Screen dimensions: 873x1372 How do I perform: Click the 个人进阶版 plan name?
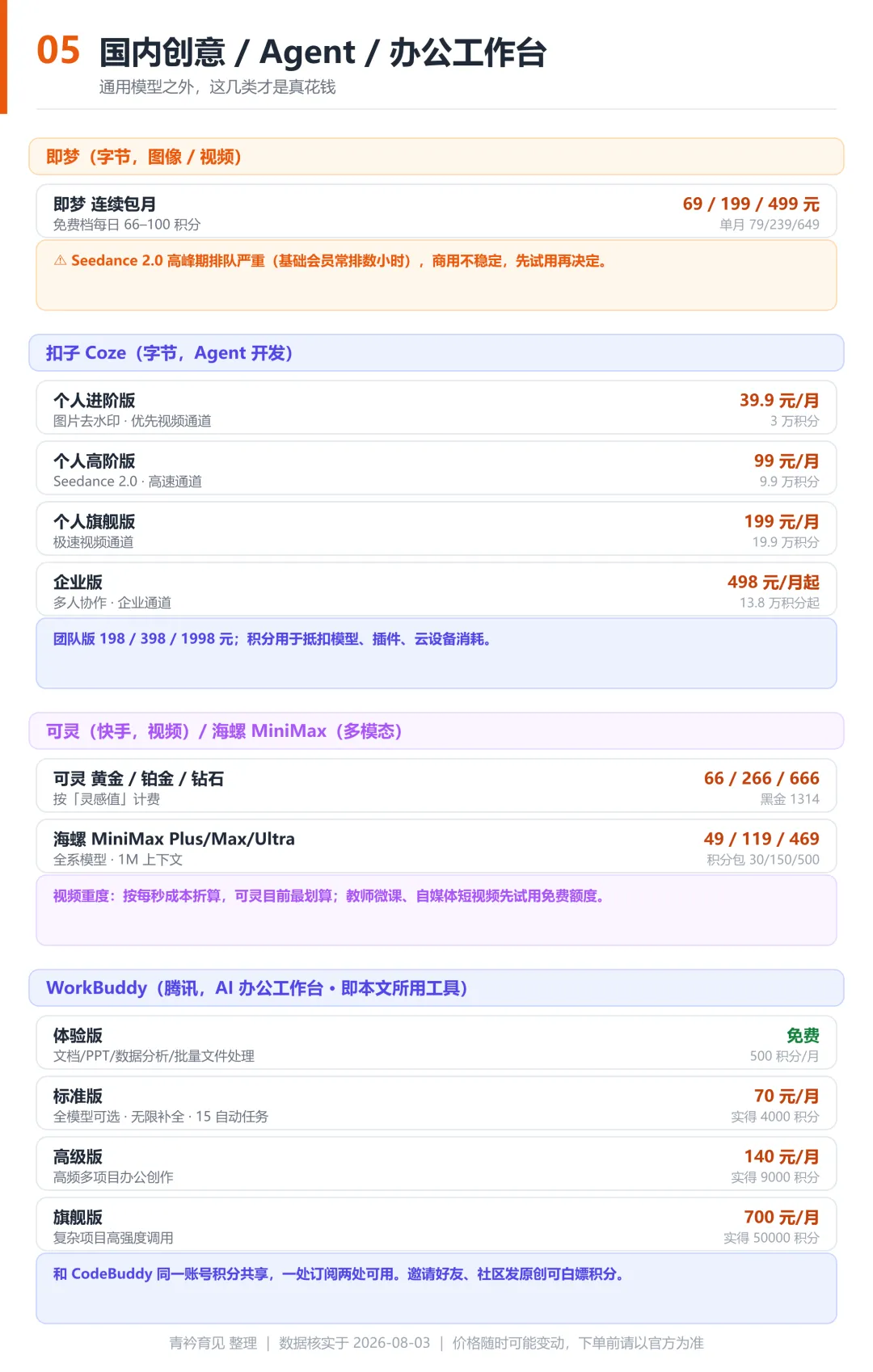point(94,401)
